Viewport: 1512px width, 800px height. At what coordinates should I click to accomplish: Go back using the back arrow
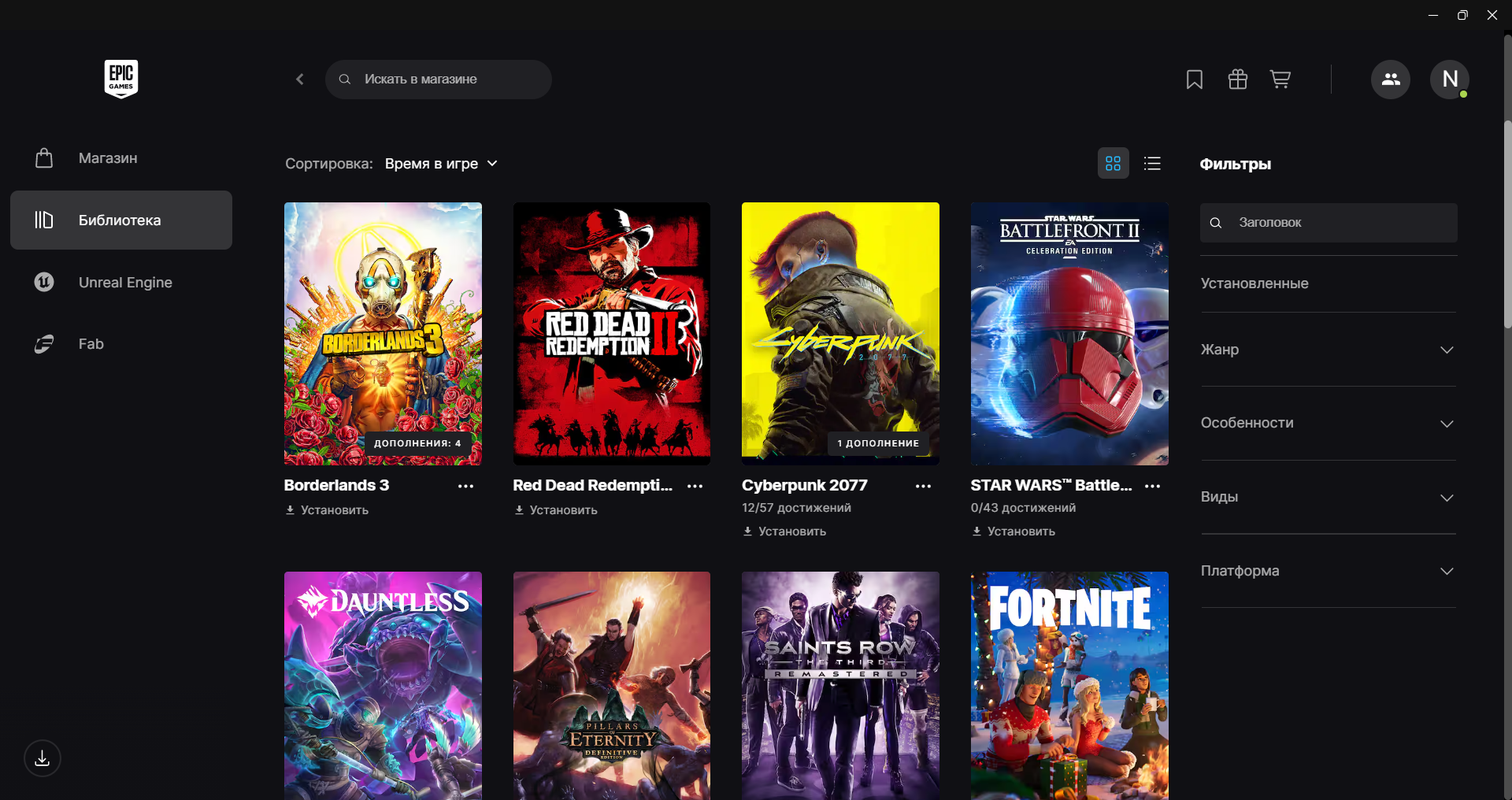[300, 79]
